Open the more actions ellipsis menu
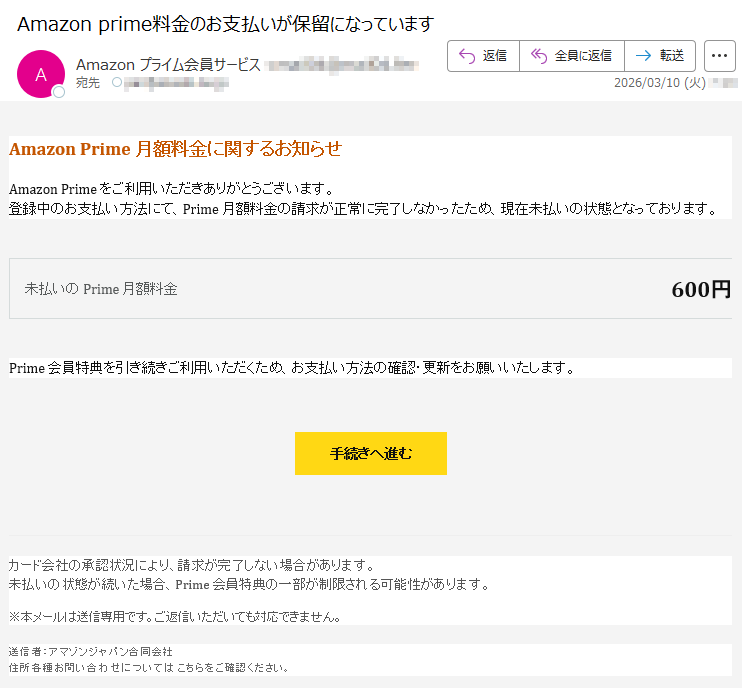 tap(719, 56)
